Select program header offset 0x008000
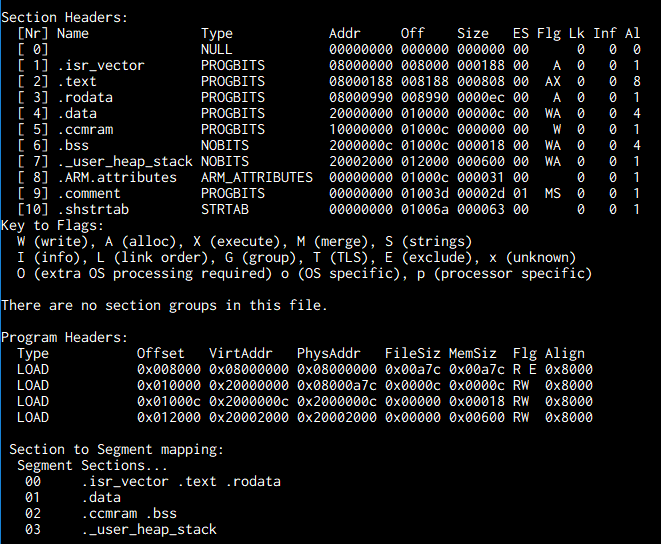This screenshot has height=544, width=661. tap(169, 369)
